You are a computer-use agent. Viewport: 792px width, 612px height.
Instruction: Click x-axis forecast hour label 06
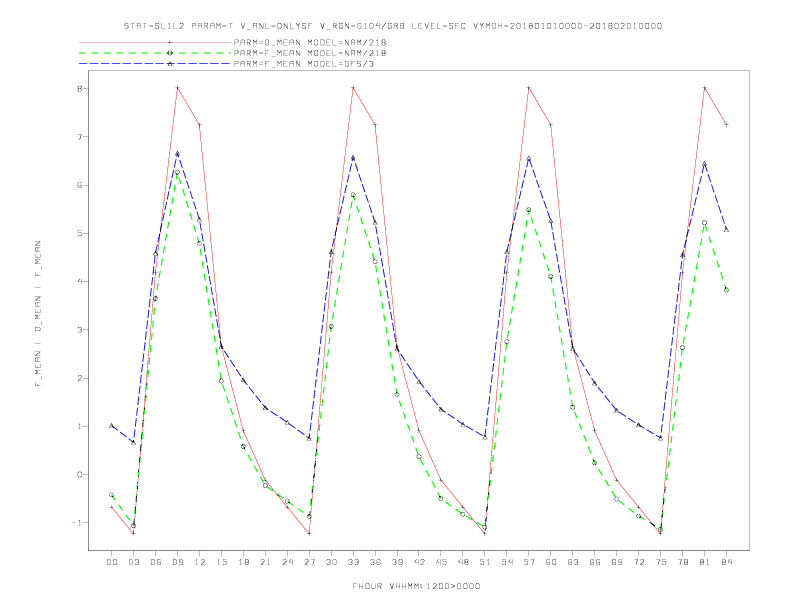point(156,562)
